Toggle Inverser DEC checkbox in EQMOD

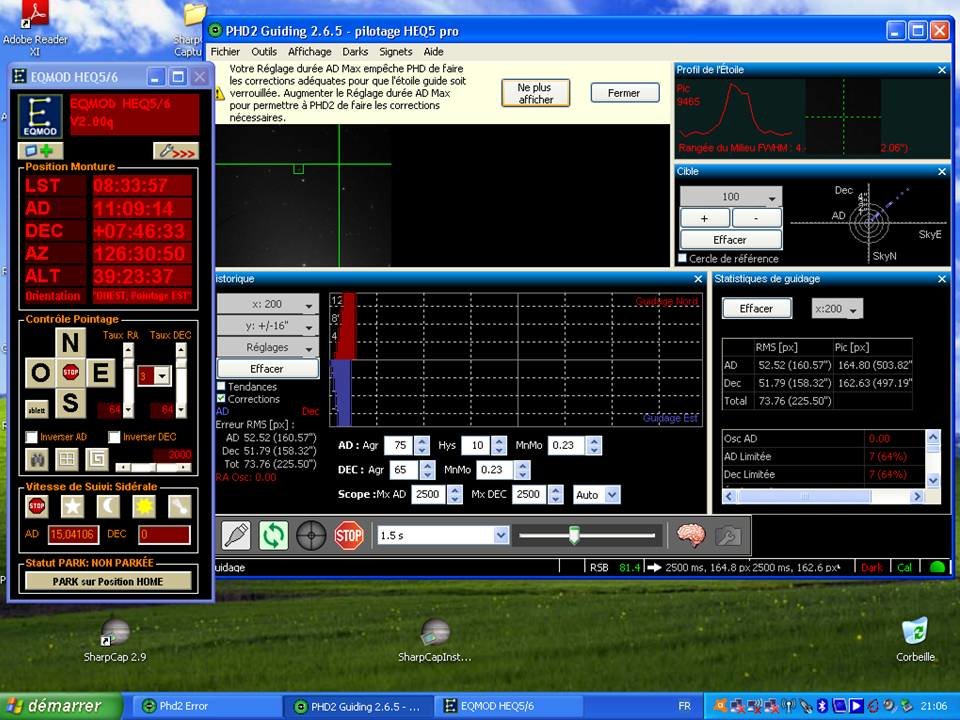click(x=114, y=437)
